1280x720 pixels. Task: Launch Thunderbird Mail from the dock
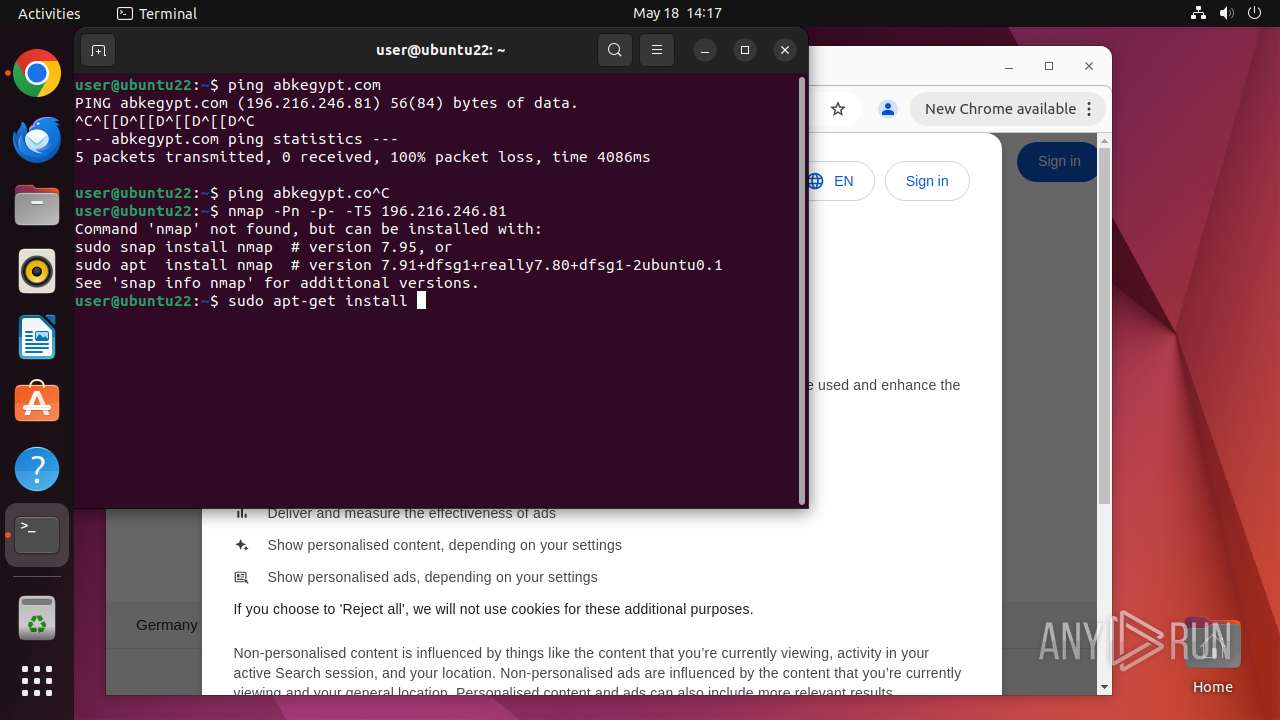[x=37, y=140]
